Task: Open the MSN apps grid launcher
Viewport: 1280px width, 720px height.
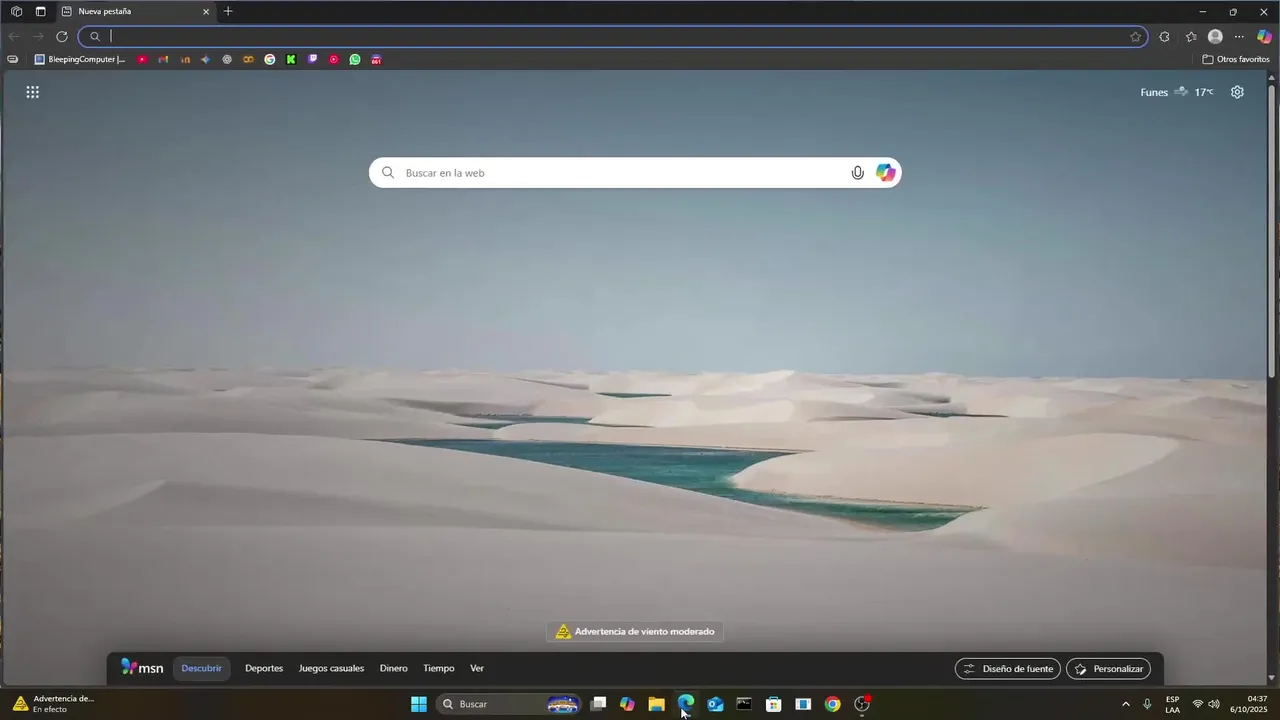Action: (32, 92)
